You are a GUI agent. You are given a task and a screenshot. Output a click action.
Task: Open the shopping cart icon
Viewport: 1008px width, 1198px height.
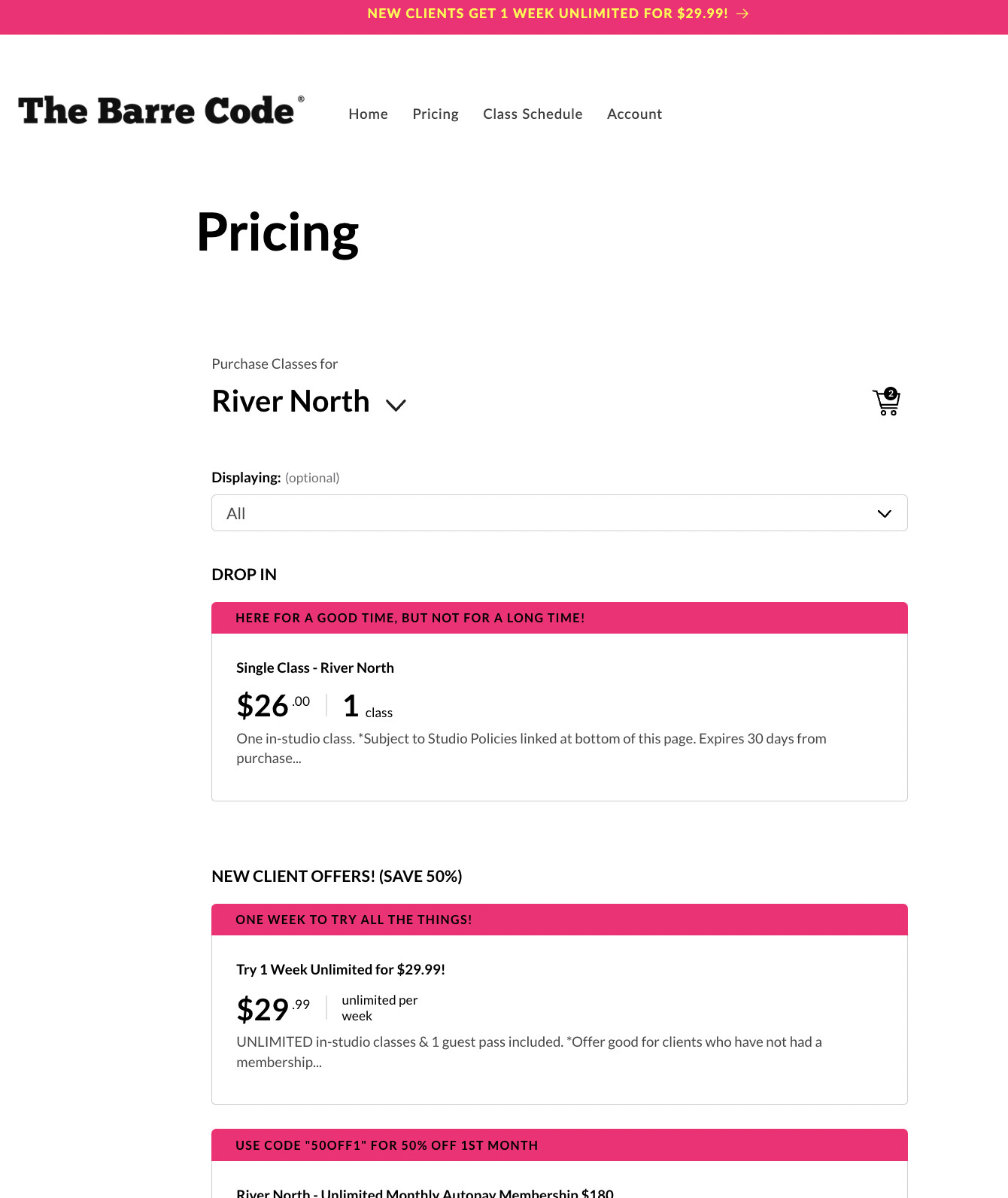[886, 402]
